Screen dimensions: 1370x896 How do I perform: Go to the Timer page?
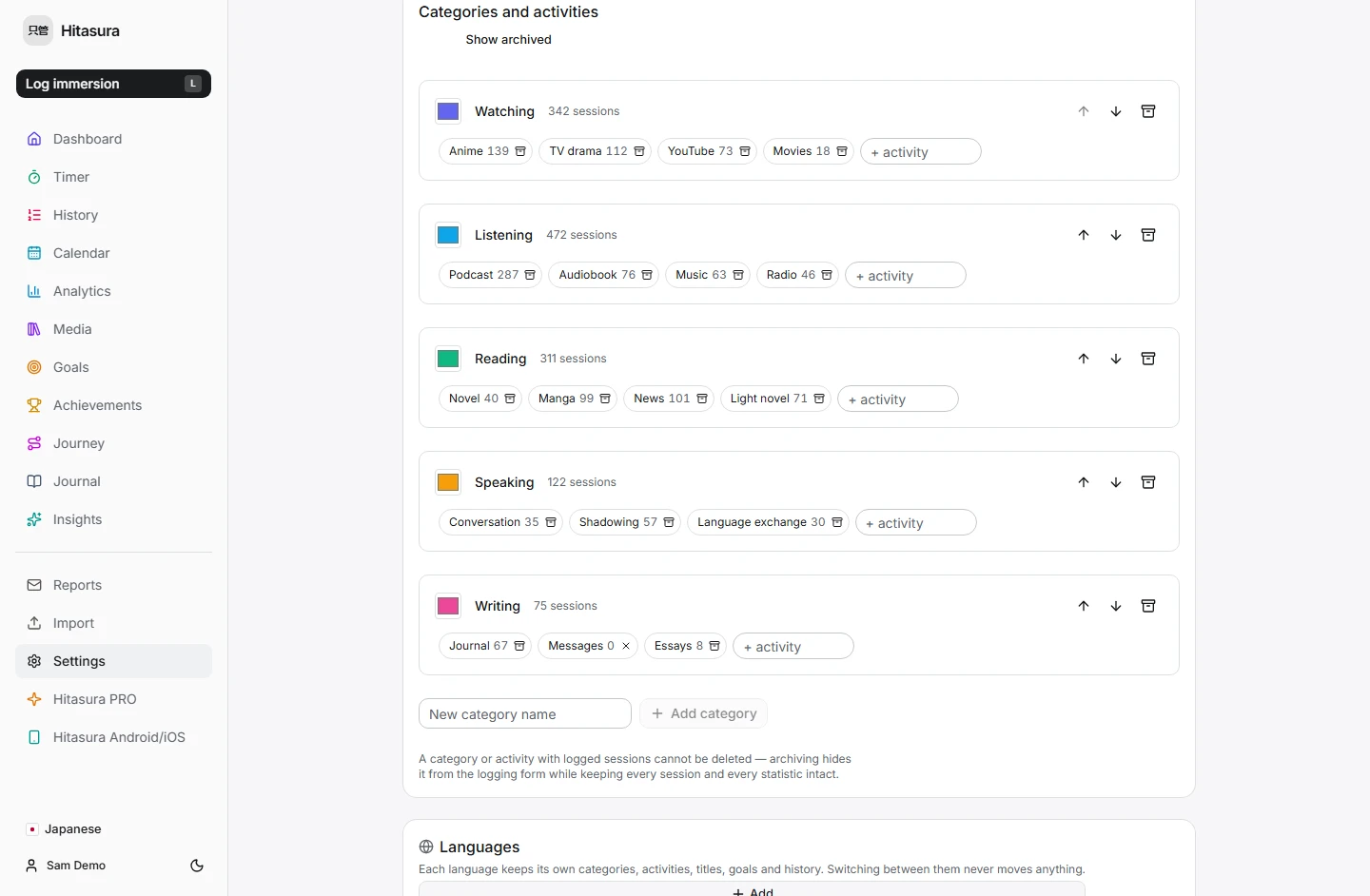tap(114, 177)
